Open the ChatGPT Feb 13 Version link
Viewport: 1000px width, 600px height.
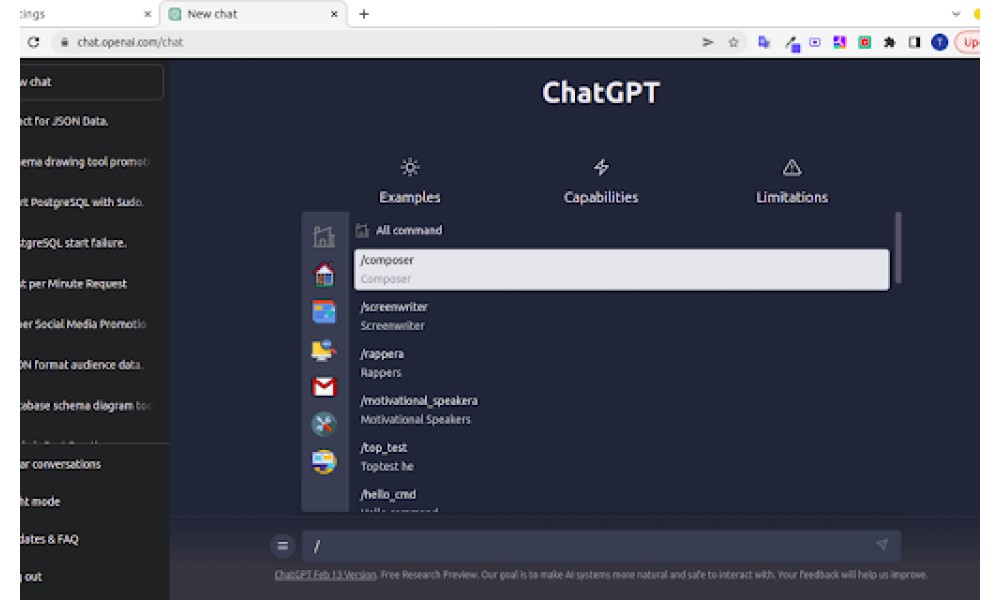pyautogui.click(x=325, y=574)
